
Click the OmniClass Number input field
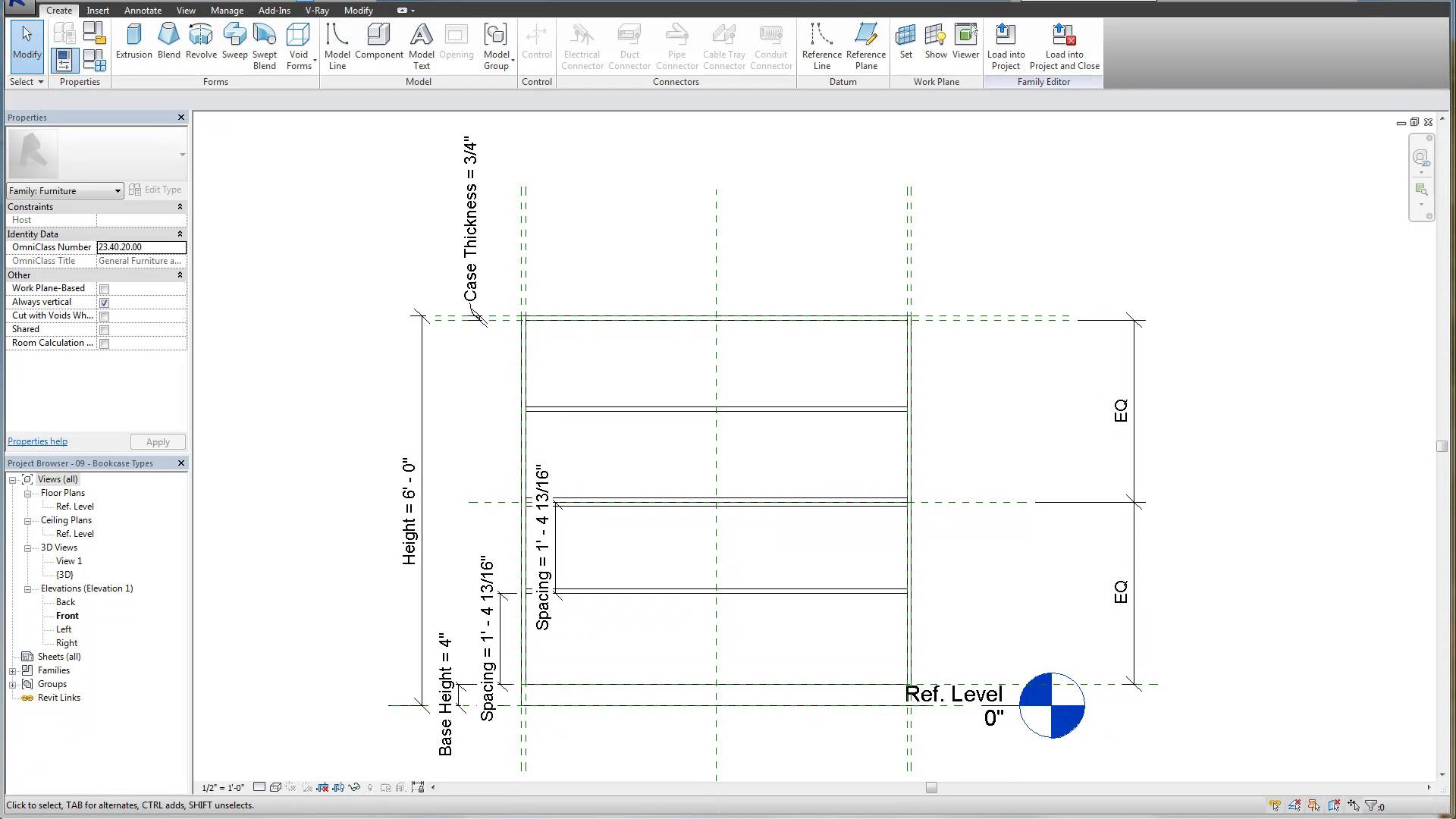[x=140, y=247]
